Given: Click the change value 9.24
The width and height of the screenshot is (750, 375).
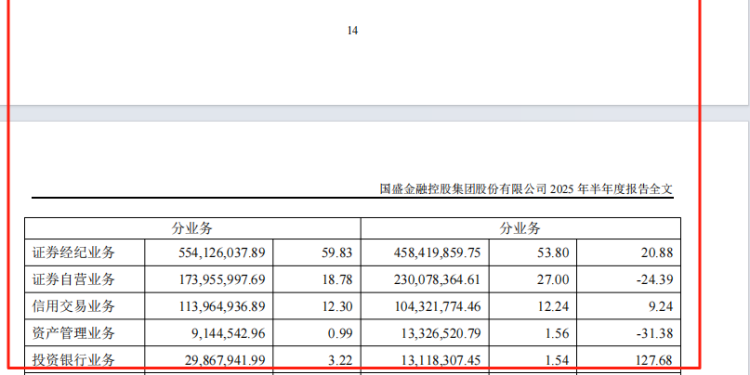Looking at the screenshot, I should coord(661,306).
